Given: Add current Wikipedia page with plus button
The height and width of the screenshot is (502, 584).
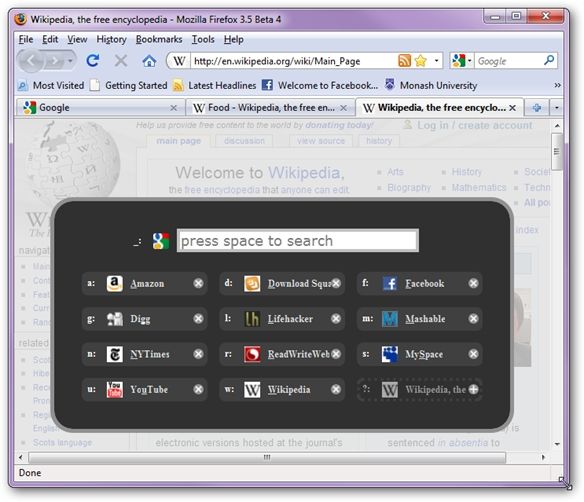Looking at the screenshot, I should pos(473,390).
